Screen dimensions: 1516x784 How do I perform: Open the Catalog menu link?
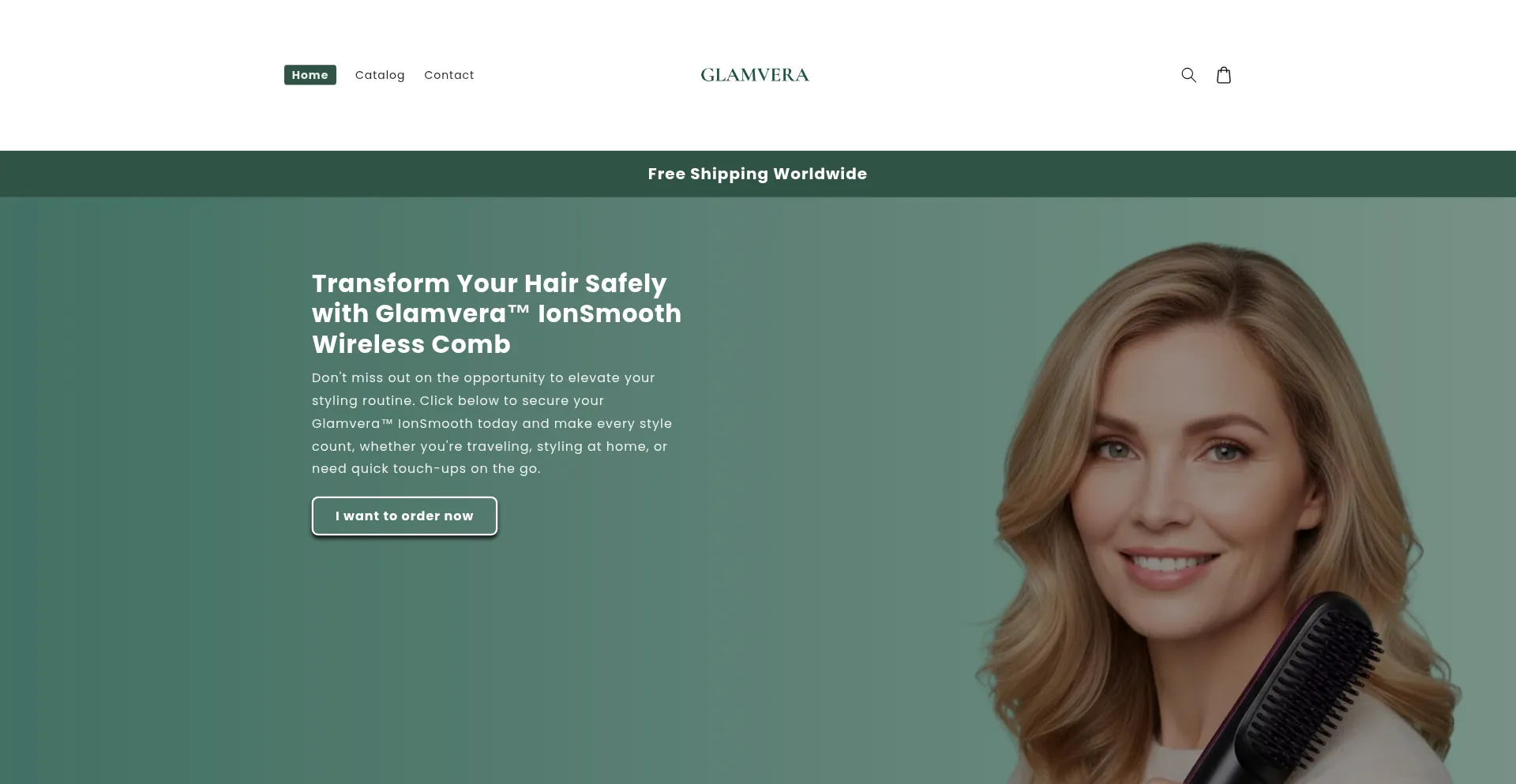coord(380,75)
